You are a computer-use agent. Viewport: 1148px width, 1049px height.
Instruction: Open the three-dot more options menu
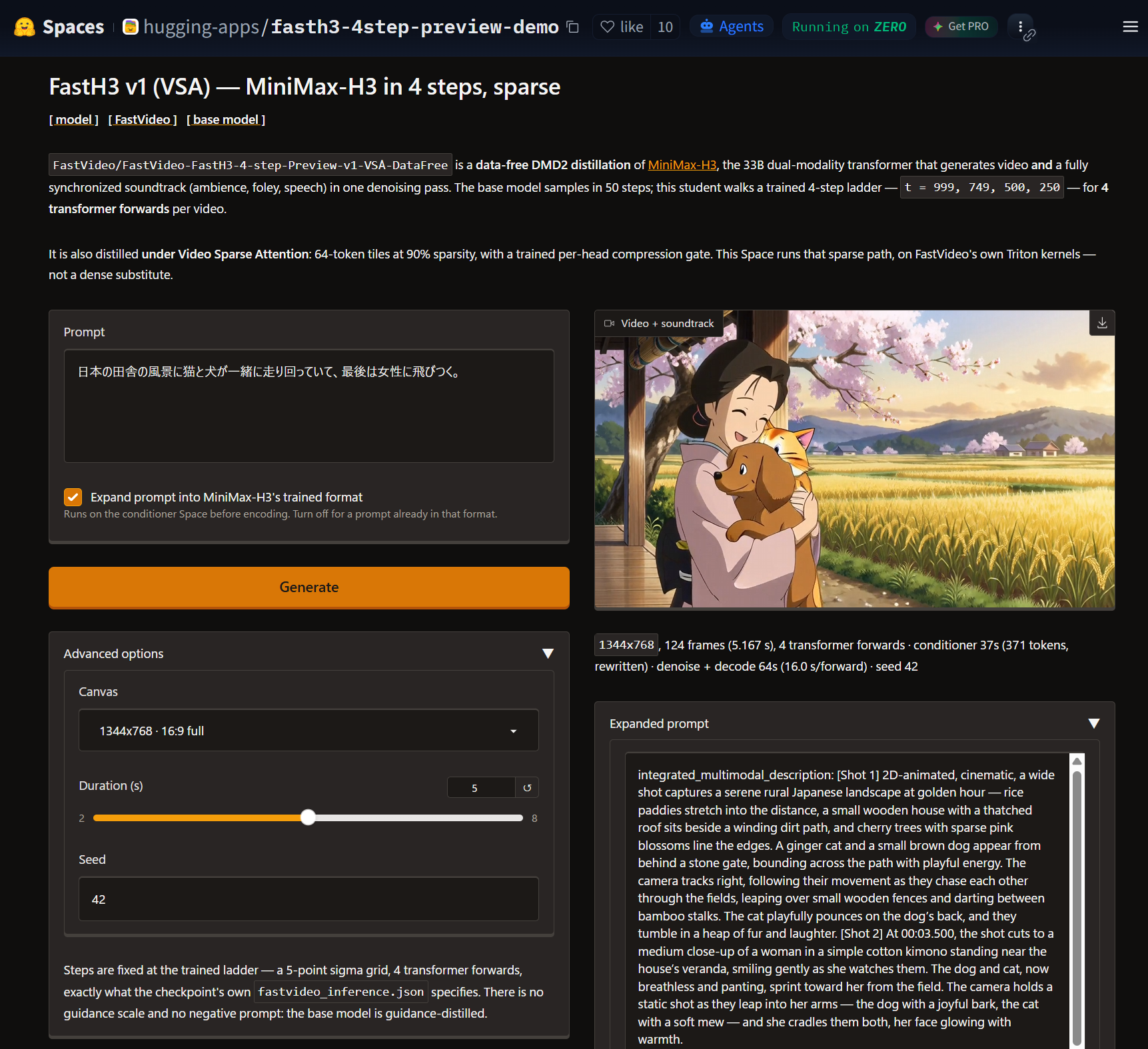coord(1020,27)
